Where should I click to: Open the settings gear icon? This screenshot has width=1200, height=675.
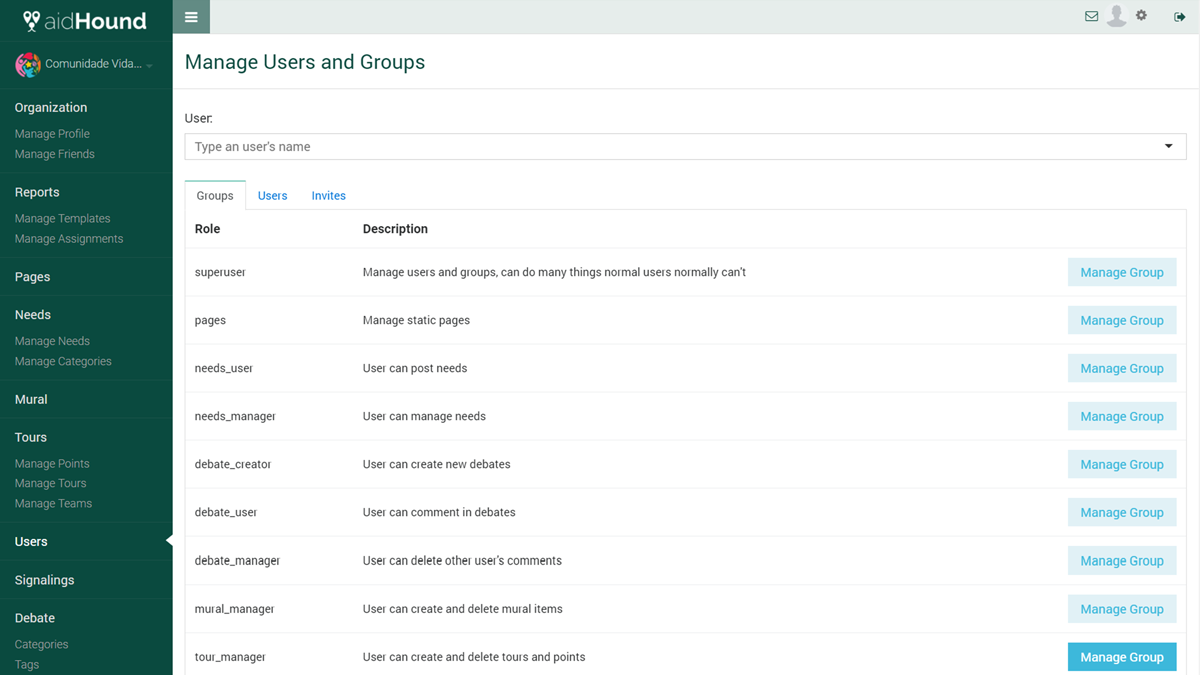[x=1141, y=16]
